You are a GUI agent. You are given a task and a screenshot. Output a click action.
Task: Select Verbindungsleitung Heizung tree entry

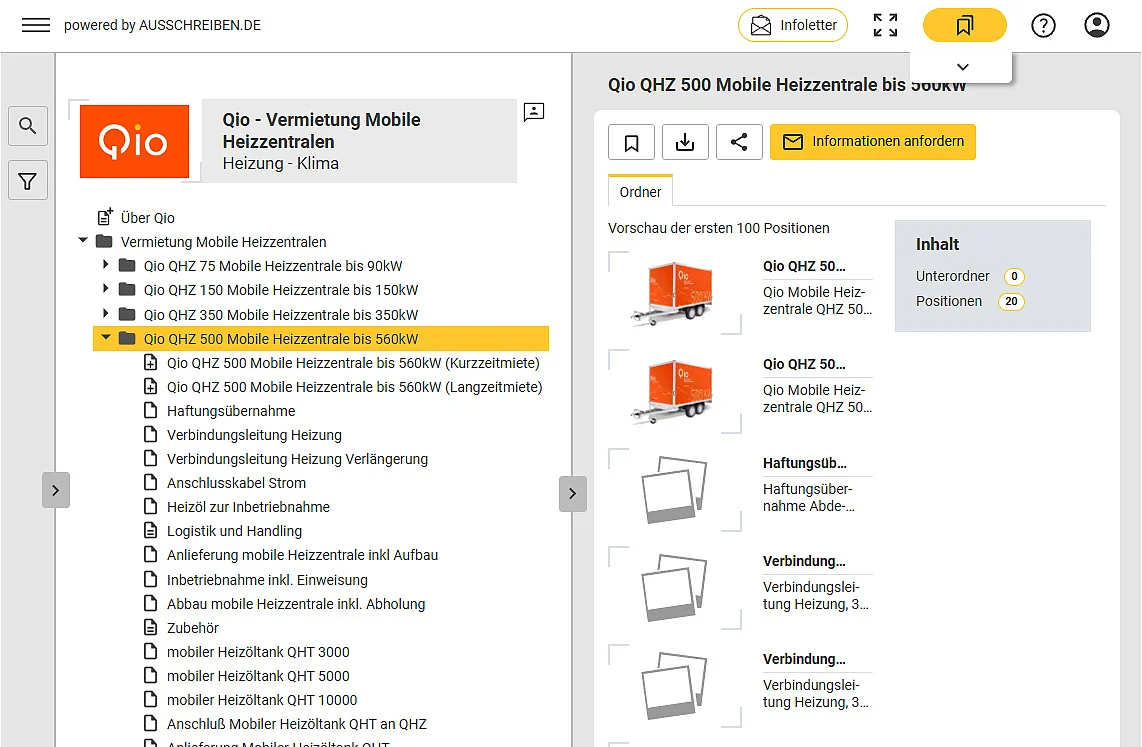[254, 435]
